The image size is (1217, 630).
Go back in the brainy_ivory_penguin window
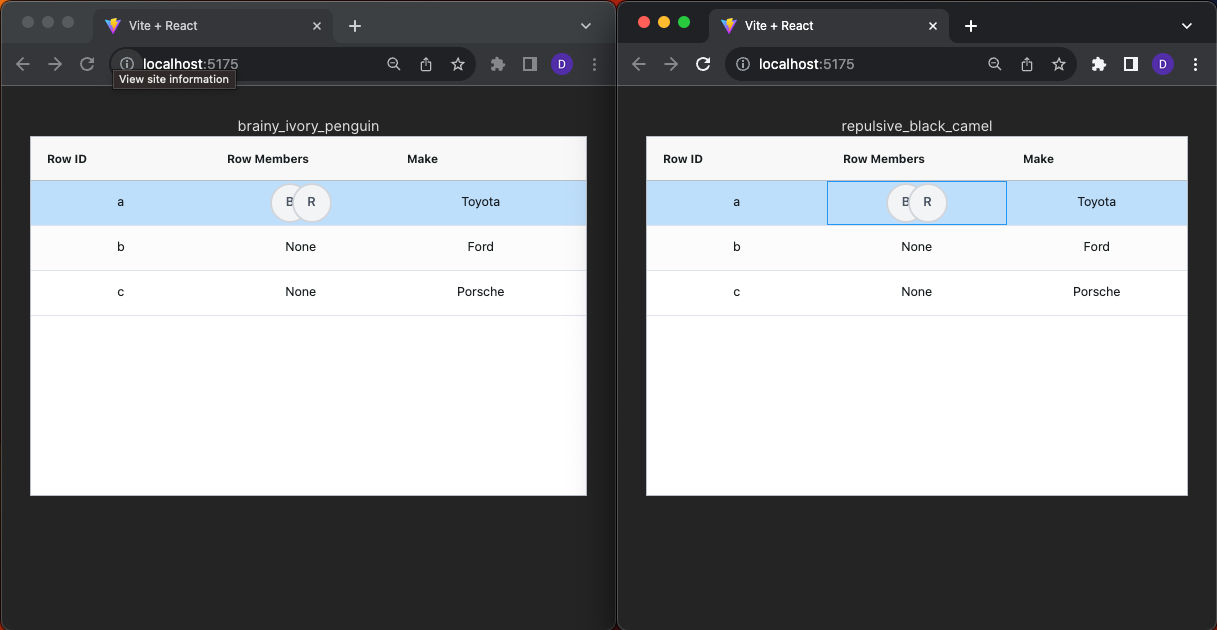pyautogui.click(x=23, y=64)
